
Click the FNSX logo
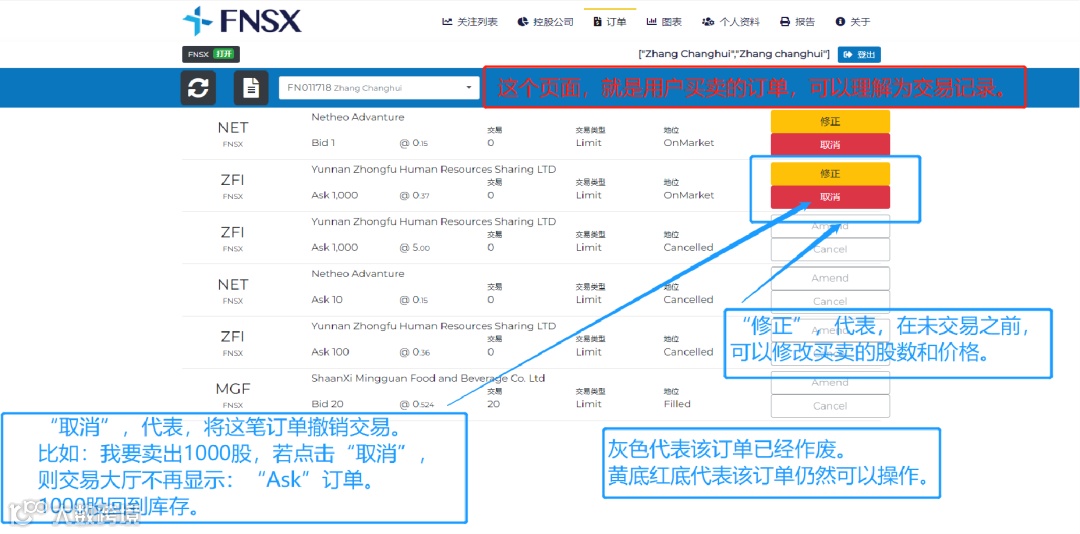[242, 21]
